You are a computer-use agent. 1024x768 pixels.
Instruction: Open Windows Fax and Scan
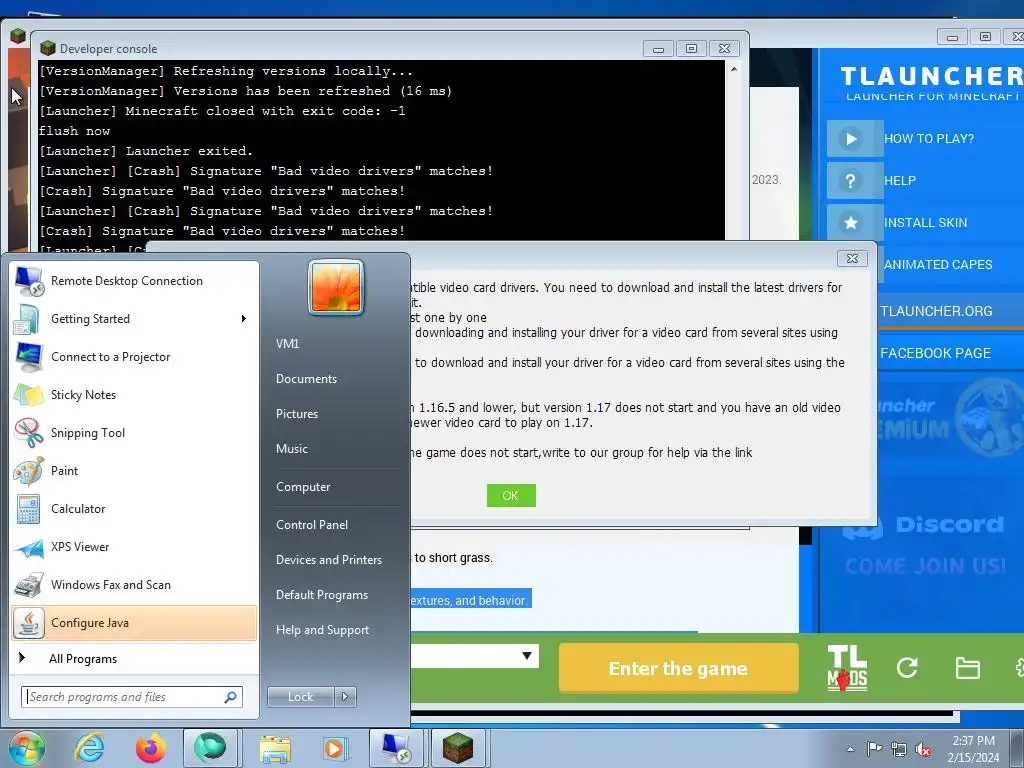134,584
